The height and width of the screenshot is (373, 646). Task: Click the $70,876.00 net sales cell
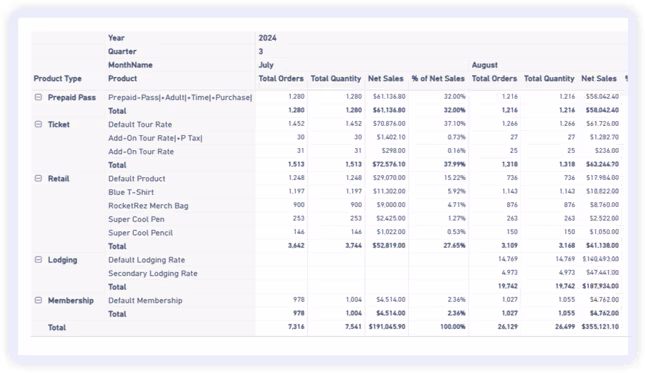pos(389,124)
